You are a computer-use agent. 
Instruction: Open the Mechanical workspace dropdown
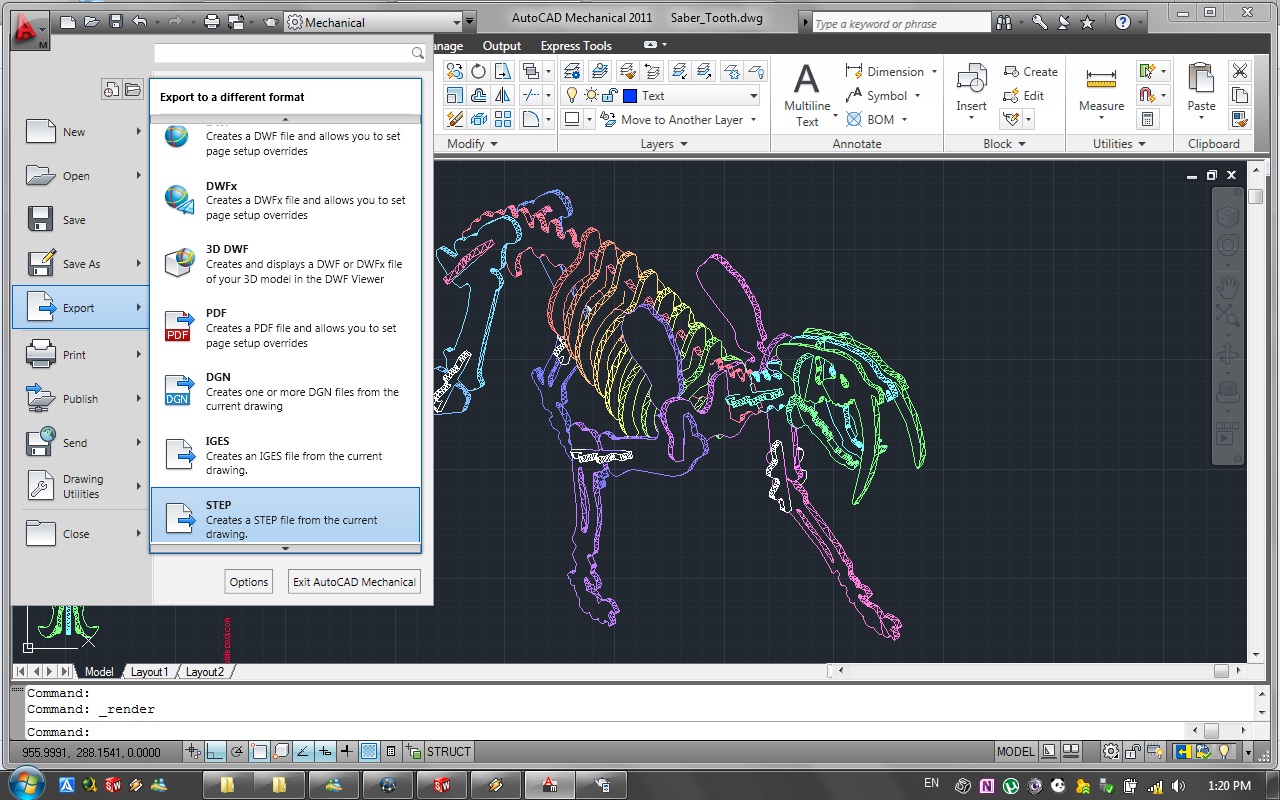coord(456,23)
